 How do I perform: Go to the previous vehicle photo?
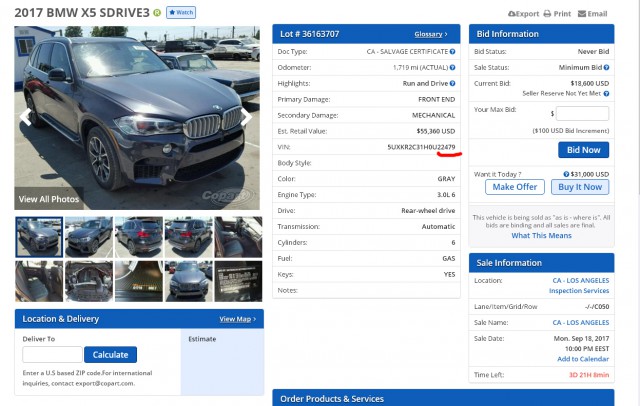click(27, 117)
